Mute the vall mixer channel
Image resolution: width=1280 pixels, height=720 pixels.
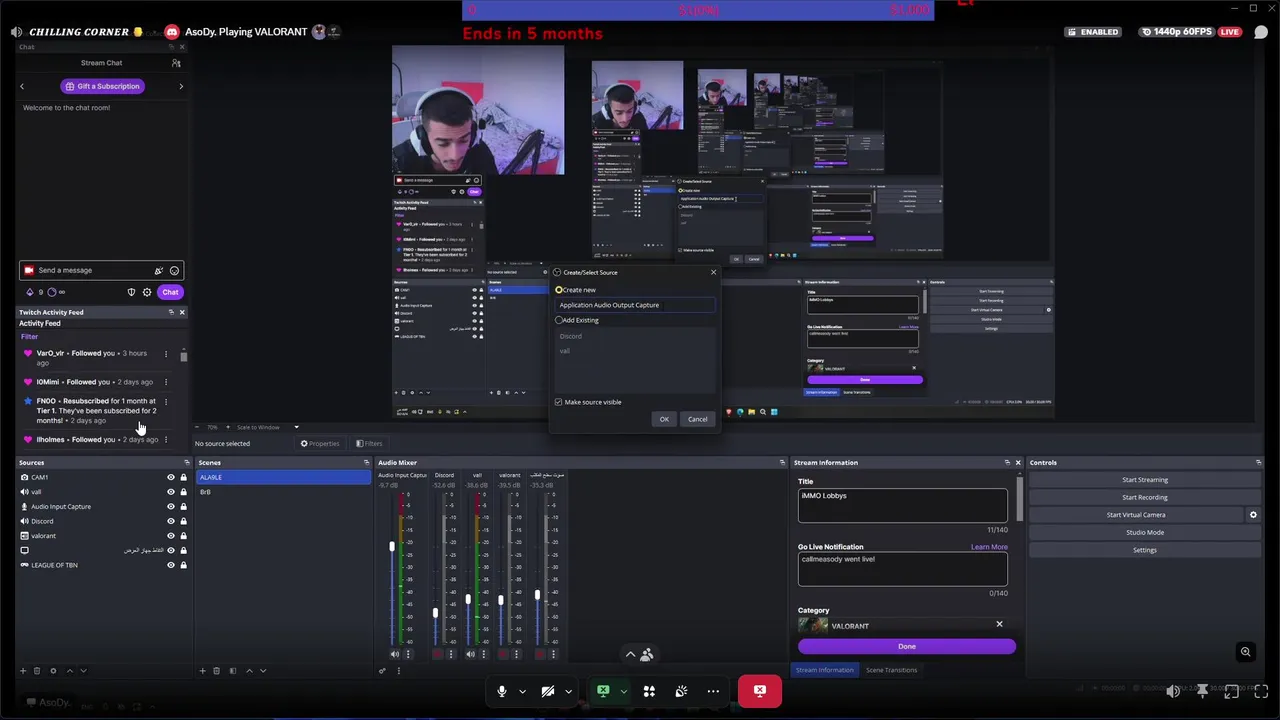click(x=470, y=654)
